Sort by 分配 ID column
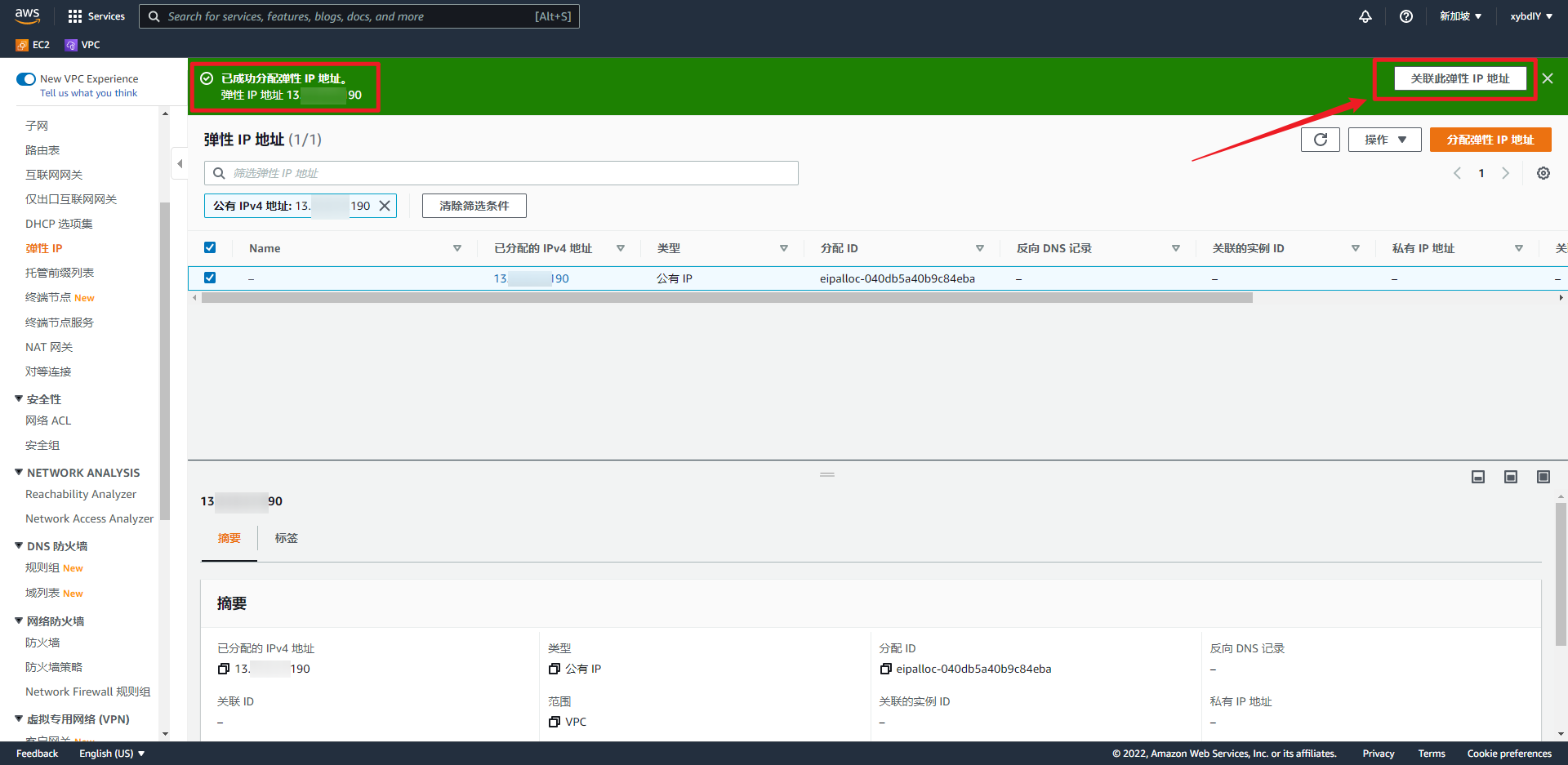The height and width of the screenshot is (765, 1568). [980, 248]
